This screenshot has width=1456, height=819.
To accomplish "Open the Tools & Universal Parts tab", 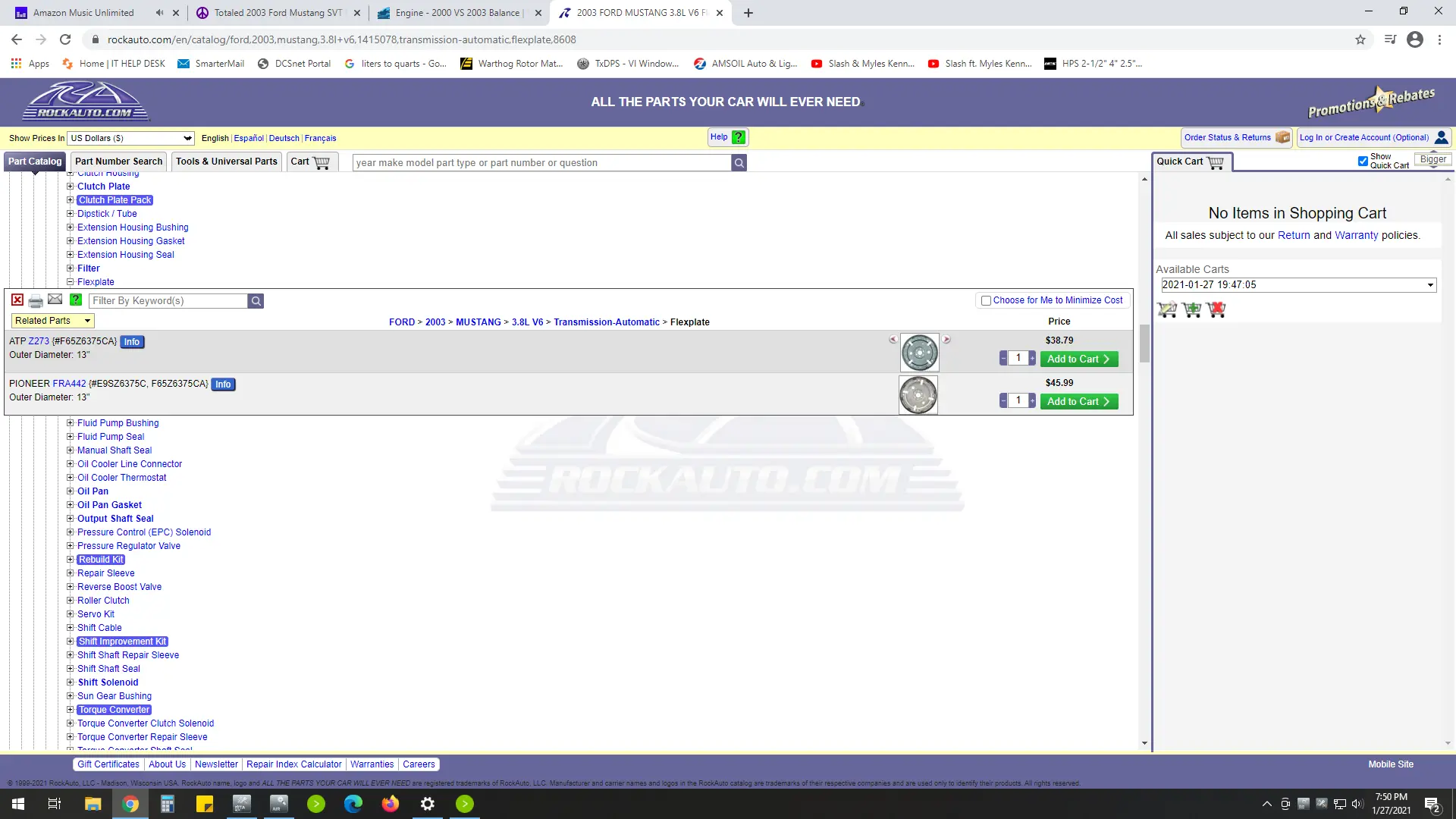I will pyautogui.click(x=226, y=162).
